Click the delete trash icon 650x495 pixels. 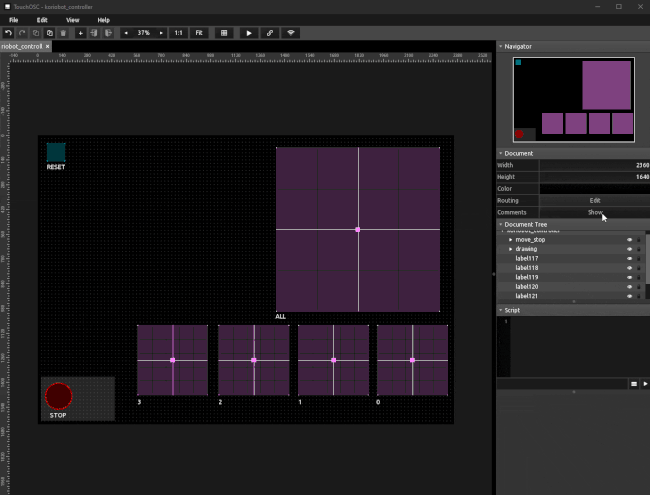pyautogui.click(x=63, y=33)
